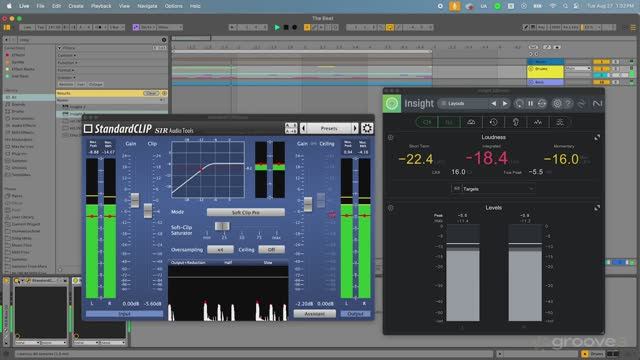This screenshot has height=360, width=640.
Task: Expand the Filters disclosure triangle
Action: [x=59, y=48]
